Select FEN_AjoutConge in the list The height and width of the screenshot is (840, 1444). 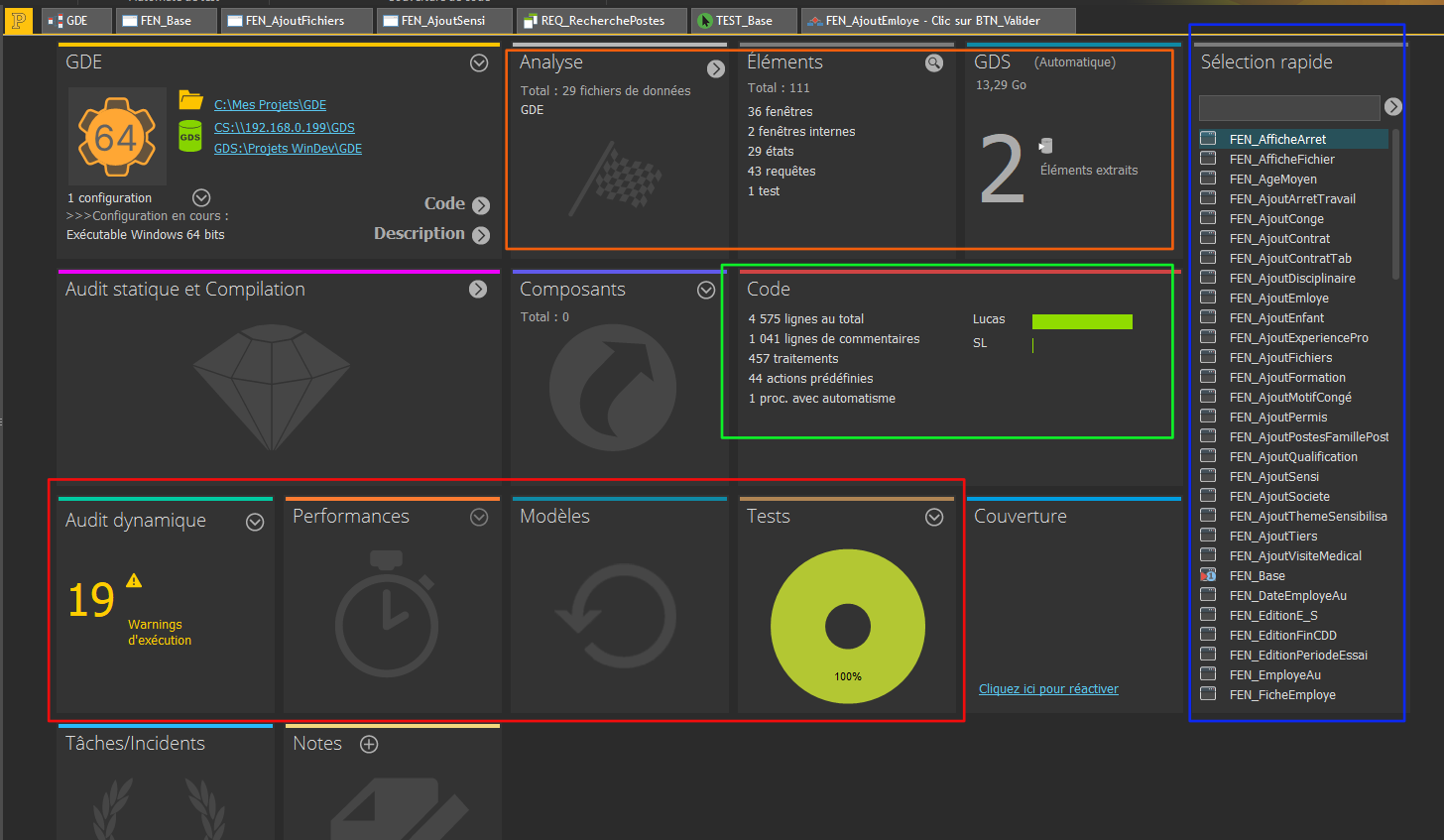pyautogui.click(x=1293, y=218)
